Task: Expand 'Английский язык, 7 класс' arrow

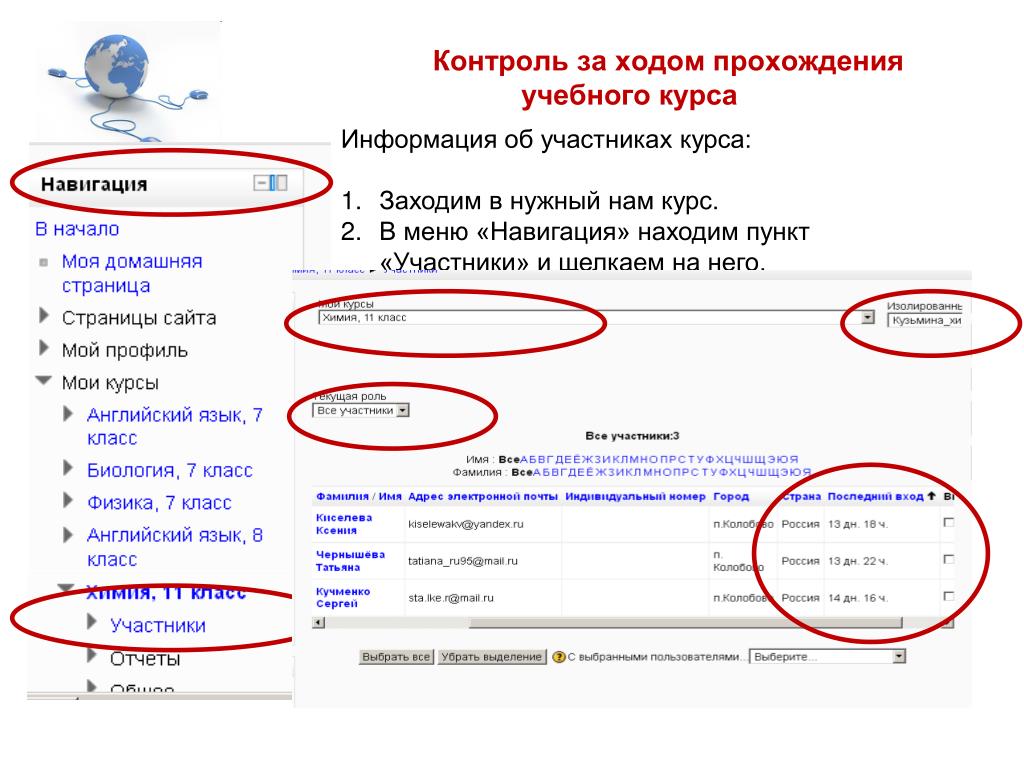Action: [x=68, y=413]
